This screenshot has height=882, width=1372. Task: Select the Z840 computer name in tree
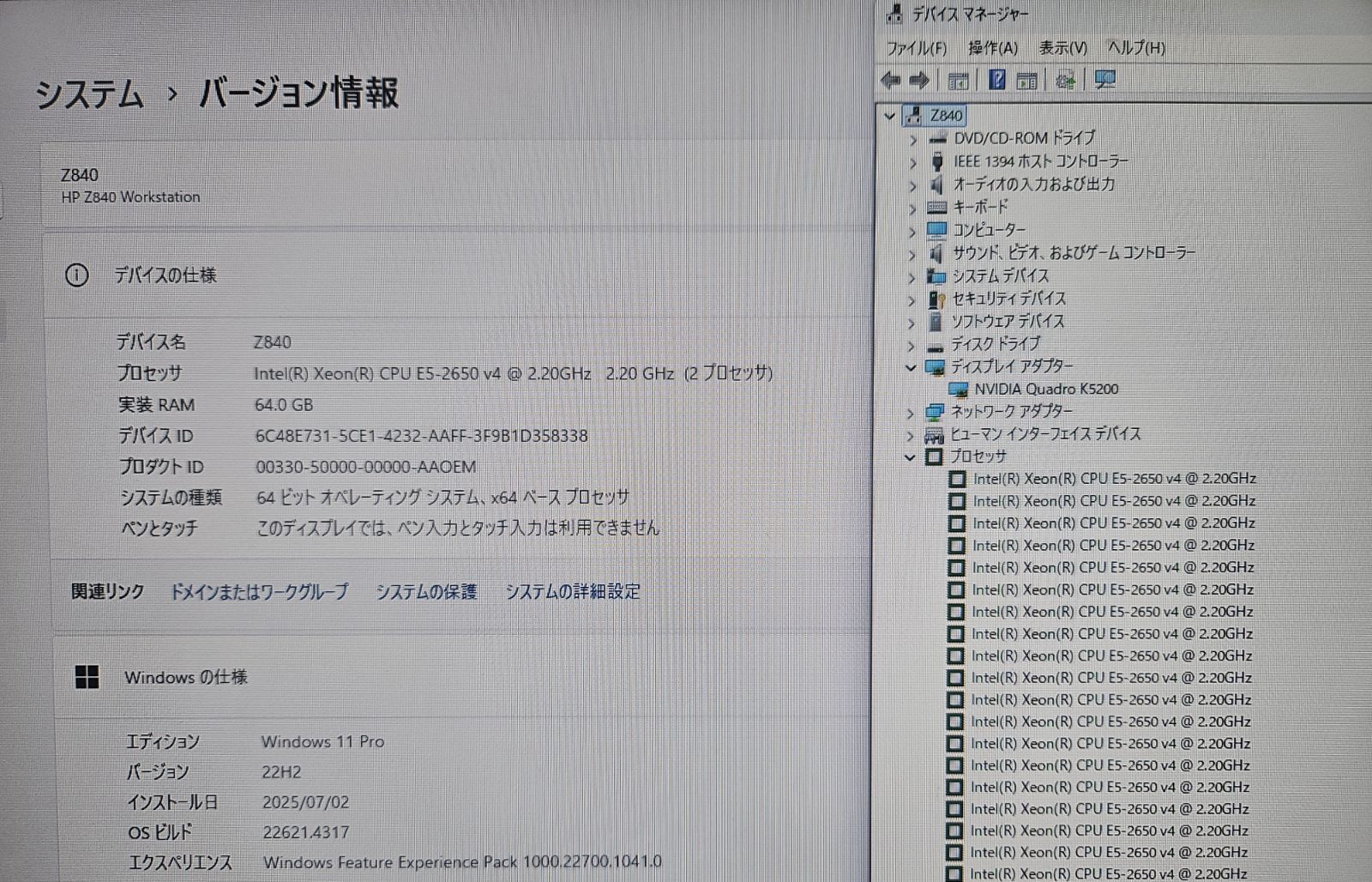(947, 115)
